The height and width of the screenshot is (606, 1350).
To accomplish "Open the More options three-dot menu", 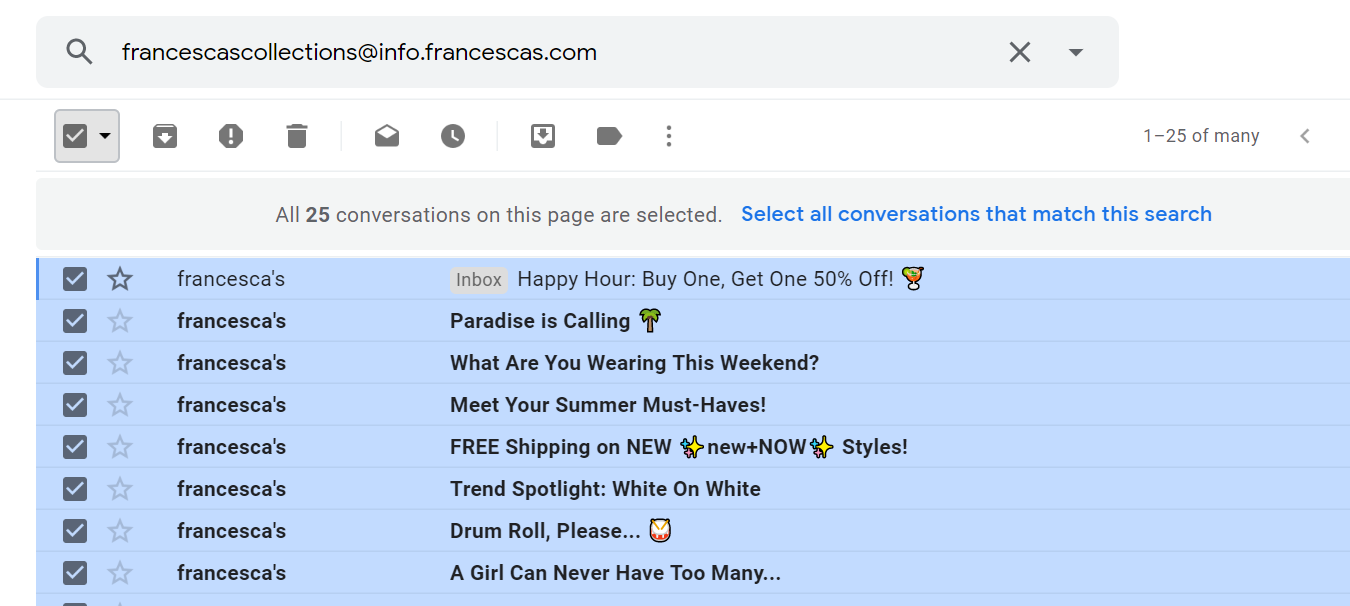I will pyautogui.click(x=669, y=136).
